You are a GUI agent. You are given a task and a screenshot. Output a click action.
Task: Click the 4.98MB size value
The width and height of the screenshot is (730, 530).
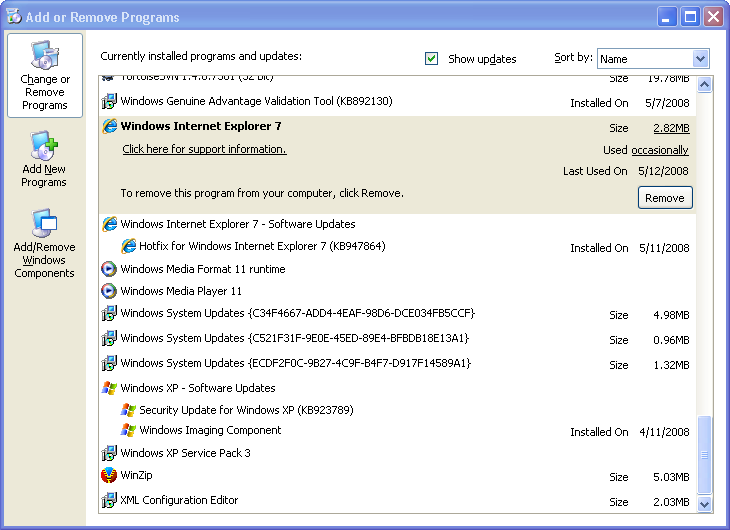(x=671, y=315)
